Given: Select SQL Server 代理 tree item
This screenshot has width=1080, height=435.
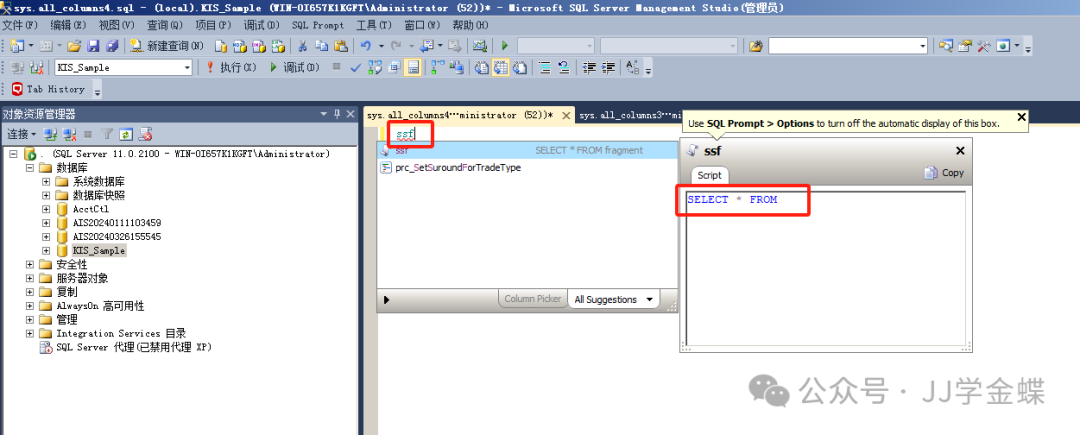Looking at the screenshot, I should [134, 348].
